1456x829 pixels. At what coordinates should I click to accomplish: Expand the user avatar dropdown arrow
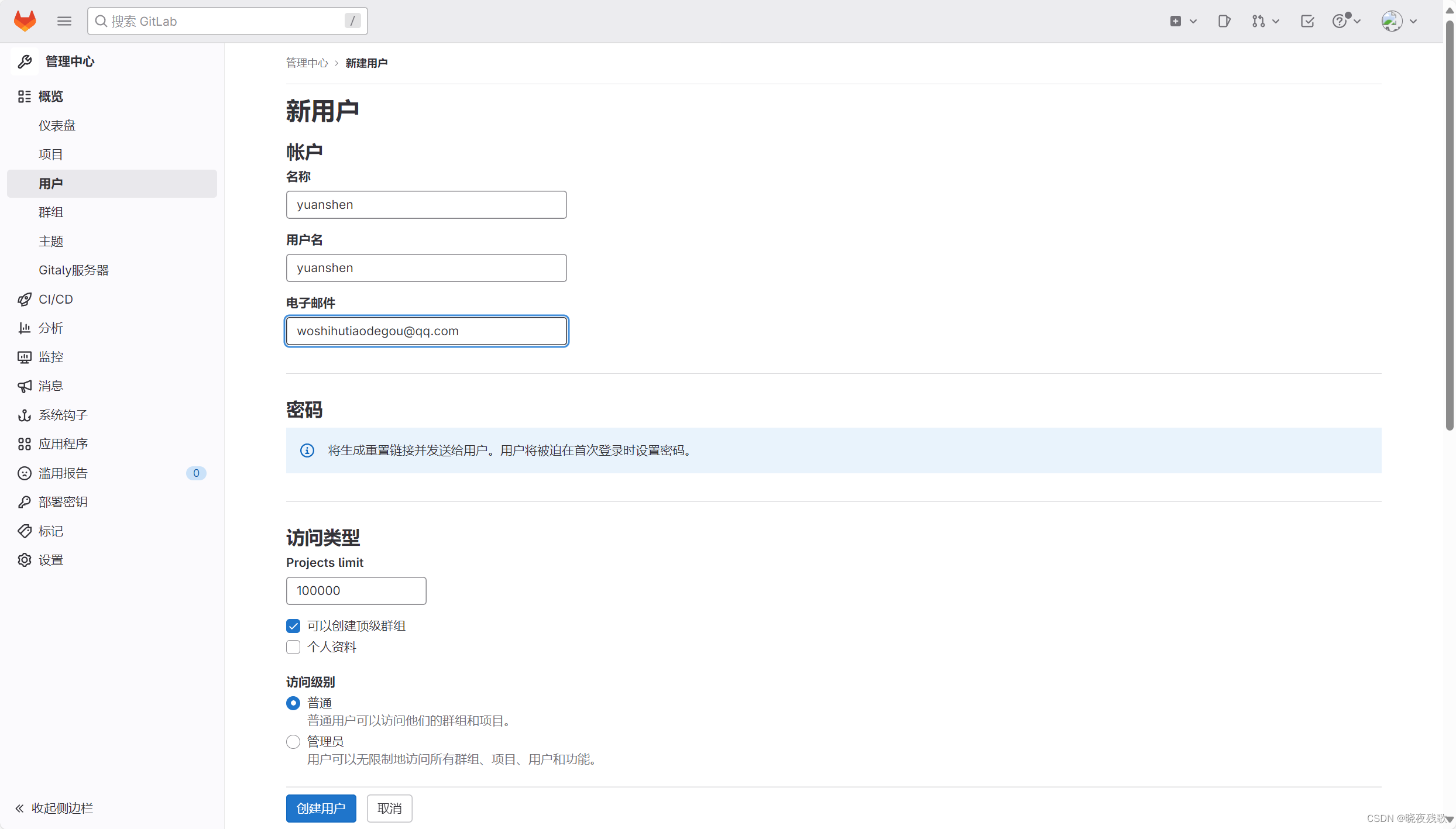[x=1413, y=21]
